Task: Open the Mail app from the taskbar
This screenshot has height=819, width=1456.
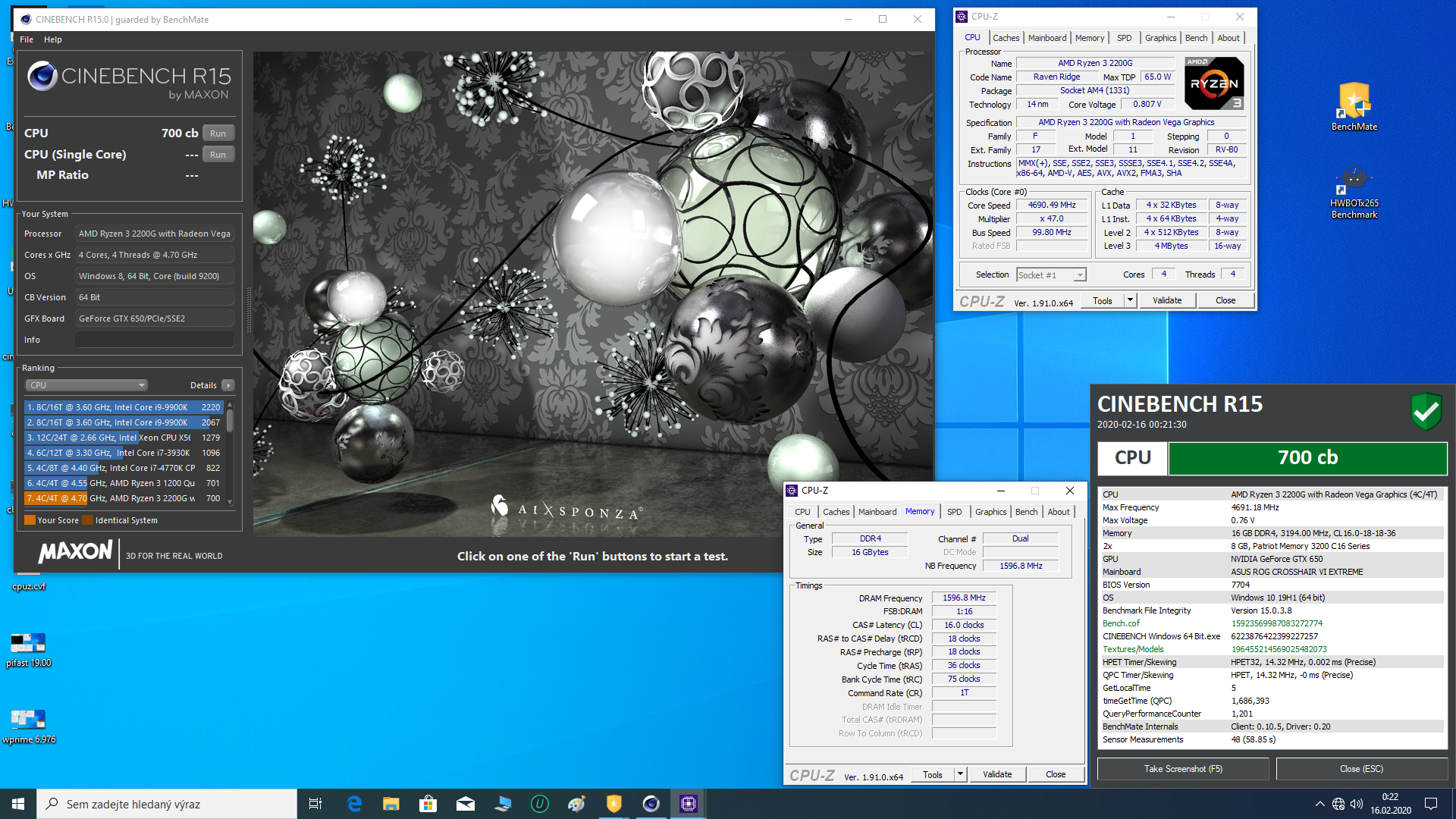Action: (466, 804)
